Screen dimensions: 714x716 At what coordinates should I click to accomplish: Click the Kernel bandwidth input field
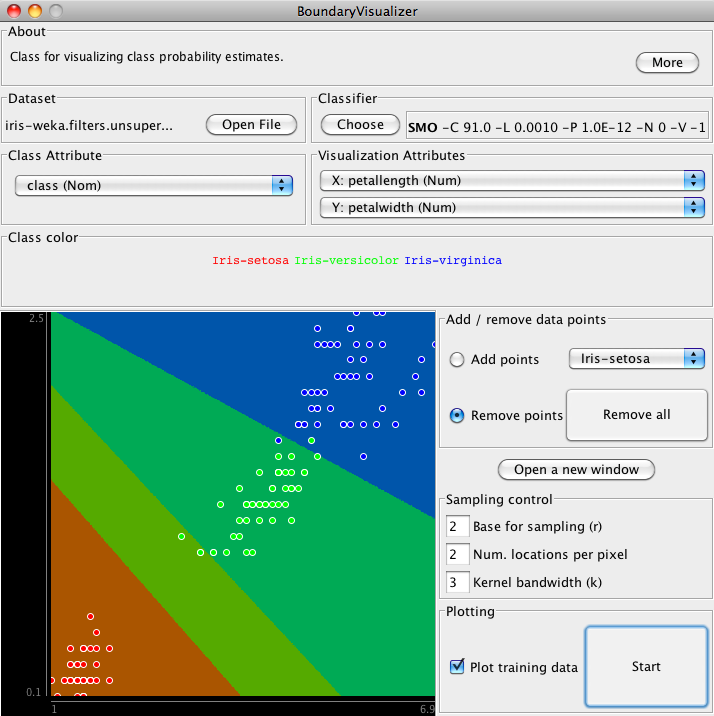[x=458, y=582]
